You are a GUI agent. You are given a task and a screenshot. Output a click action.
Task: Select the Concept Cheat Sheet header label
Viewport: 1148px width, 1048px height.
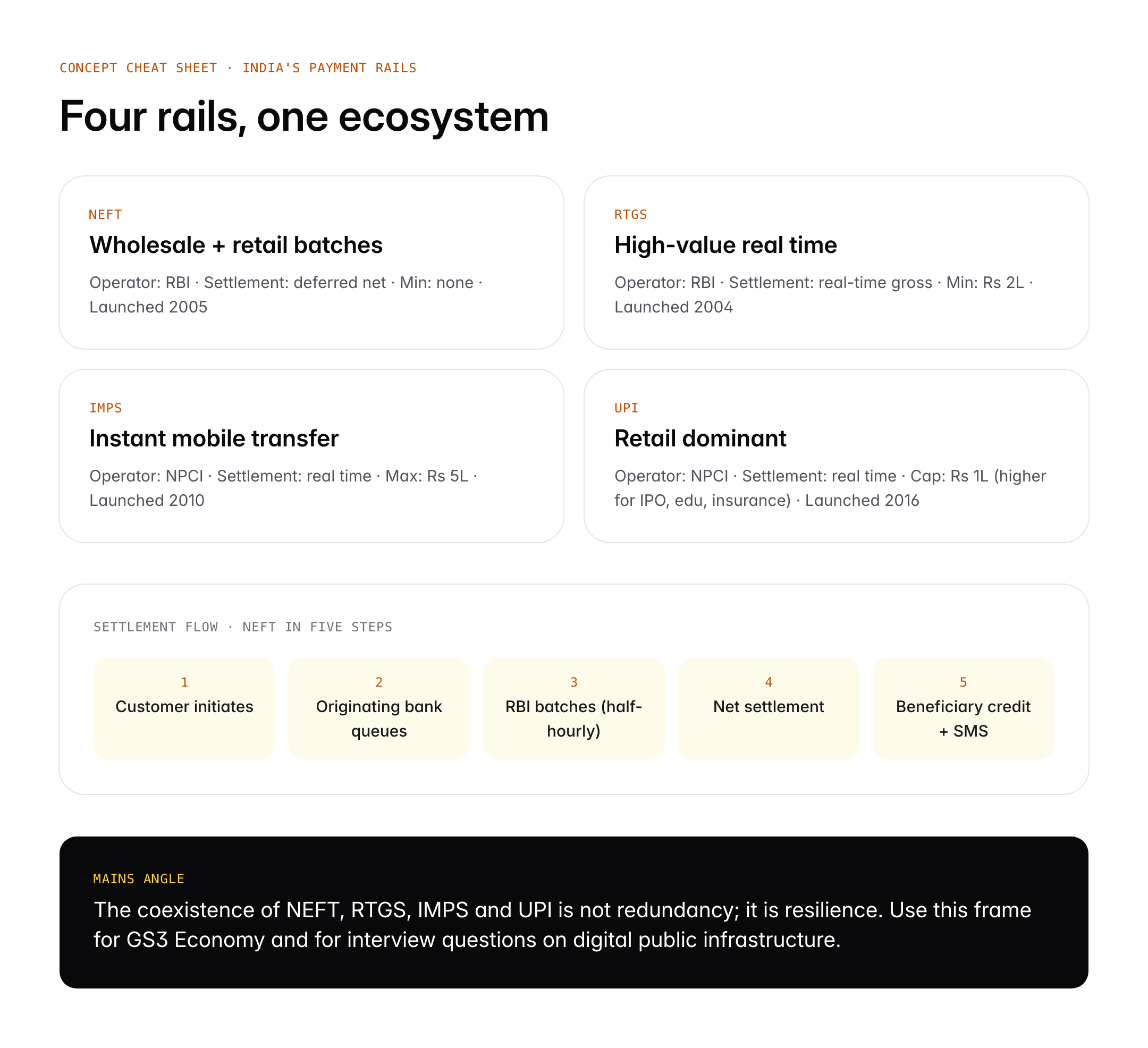tap(238, 69)
